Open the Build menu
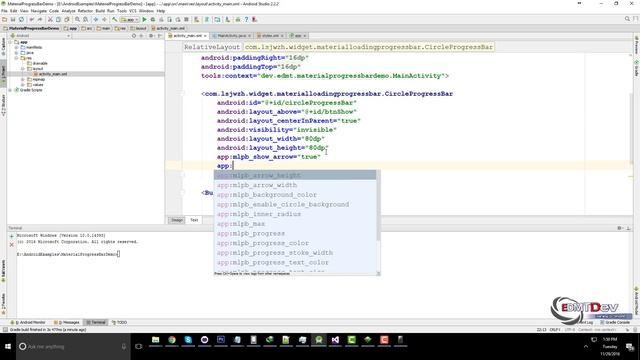 tap(100, 11)
